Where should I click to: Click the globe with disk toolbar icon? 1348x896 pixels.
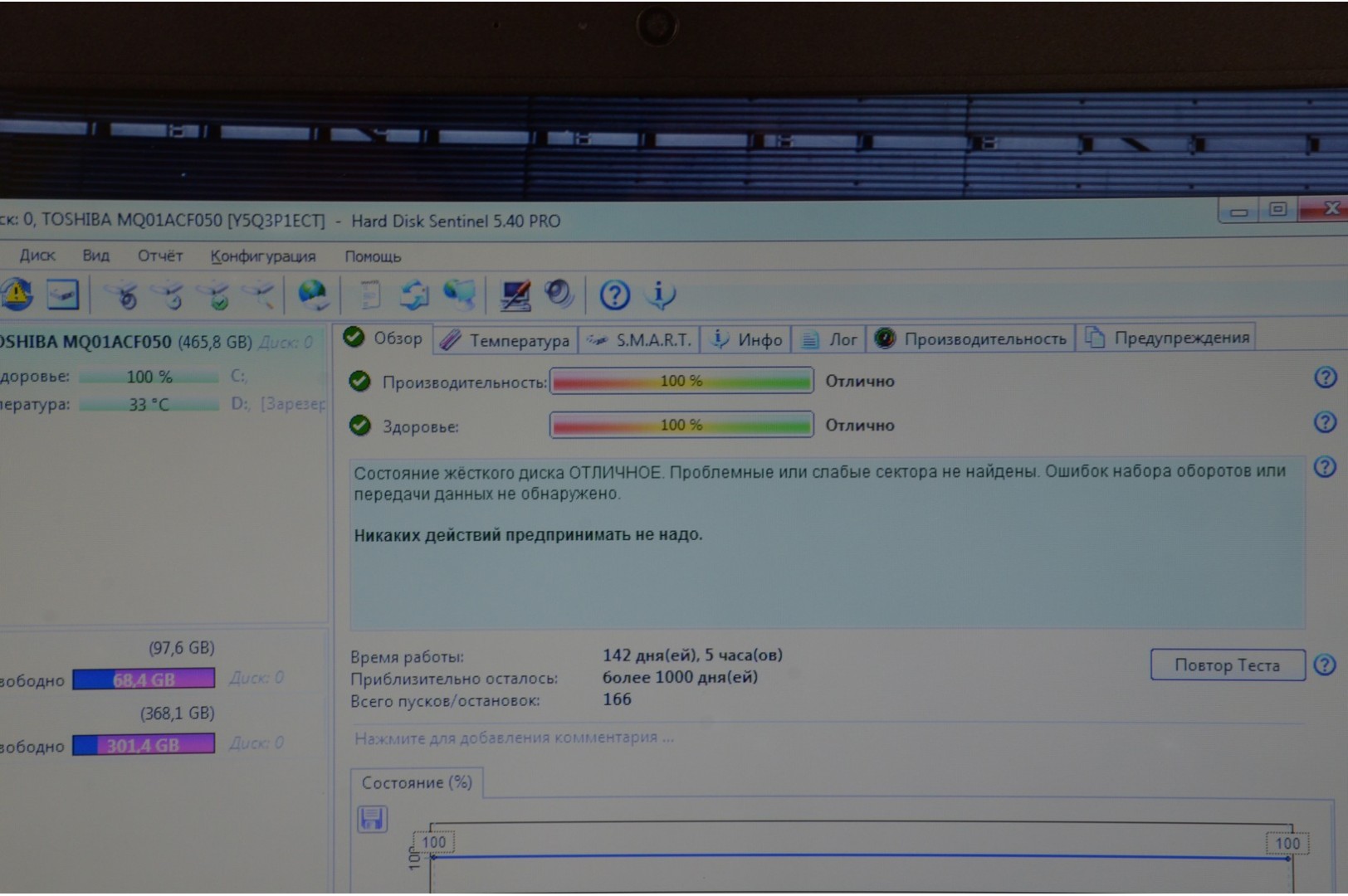pyautogui.click(x=313, y=295)
